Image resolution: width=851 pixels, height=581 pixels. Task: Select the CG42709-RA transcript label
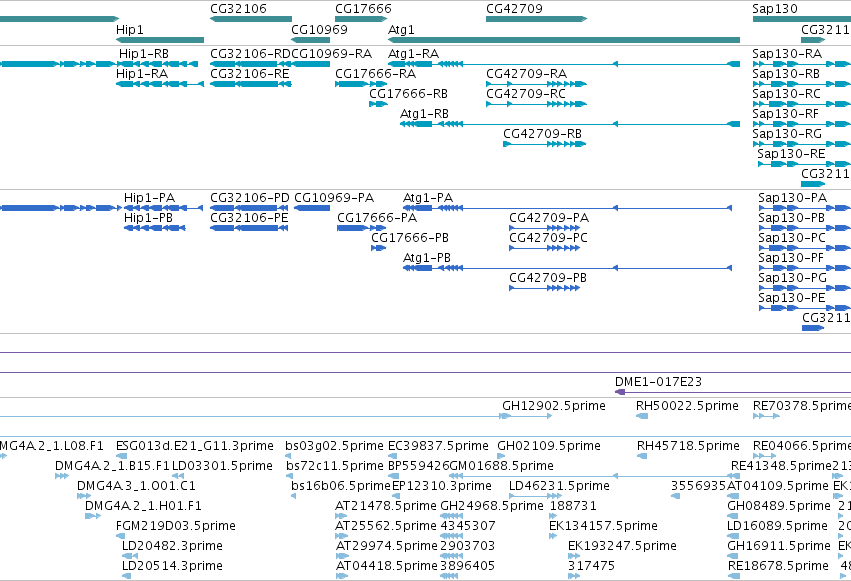(x=526, y=74)
